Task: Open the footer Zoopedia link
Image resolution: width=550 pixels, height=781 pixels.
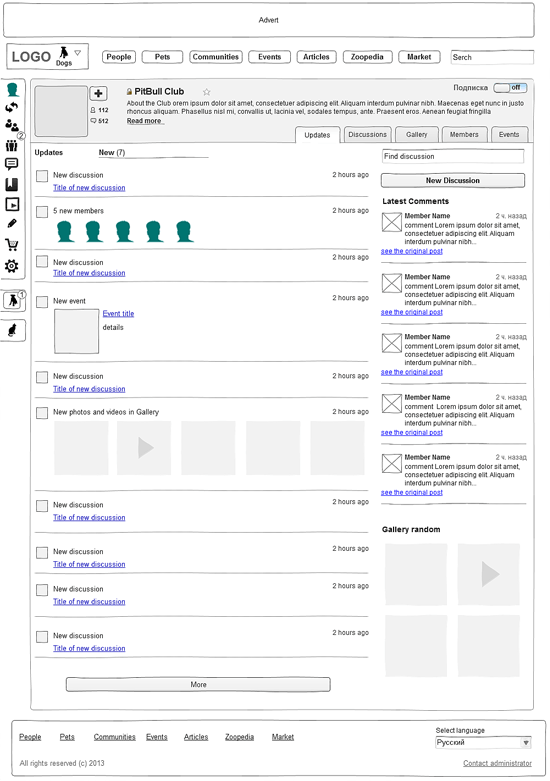Action: (239, 737)
